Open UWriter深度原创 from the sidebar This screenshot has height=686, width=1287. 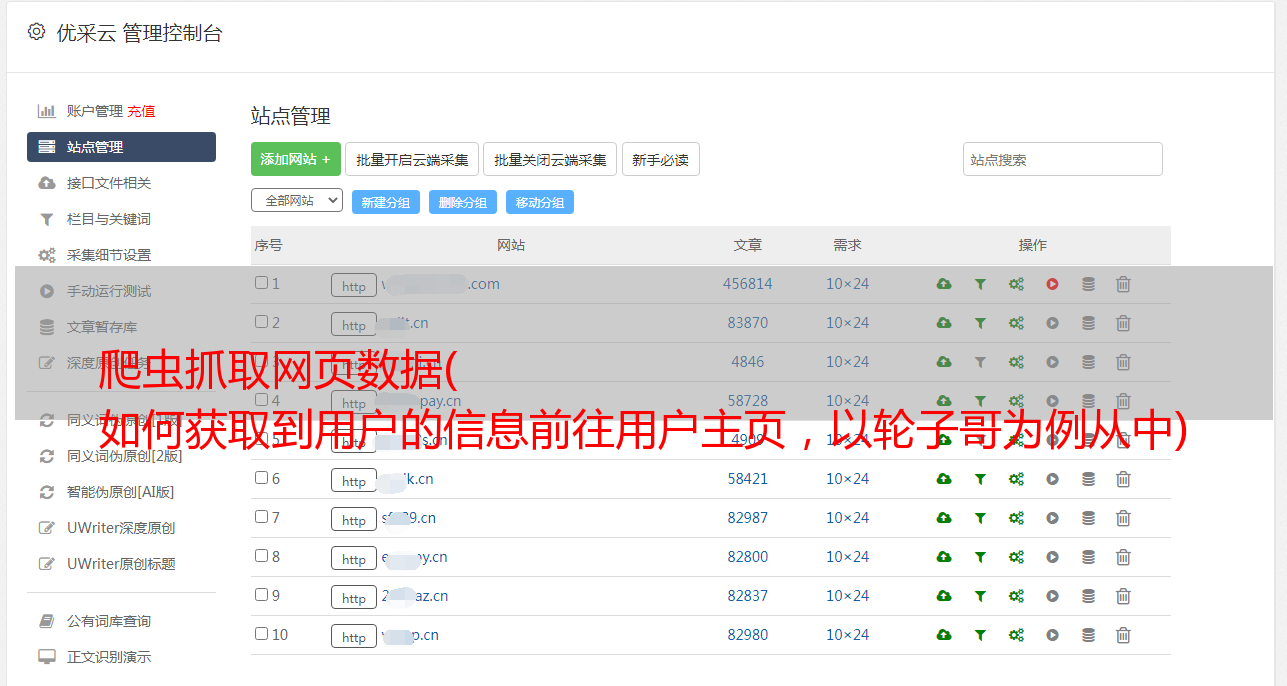120,528
